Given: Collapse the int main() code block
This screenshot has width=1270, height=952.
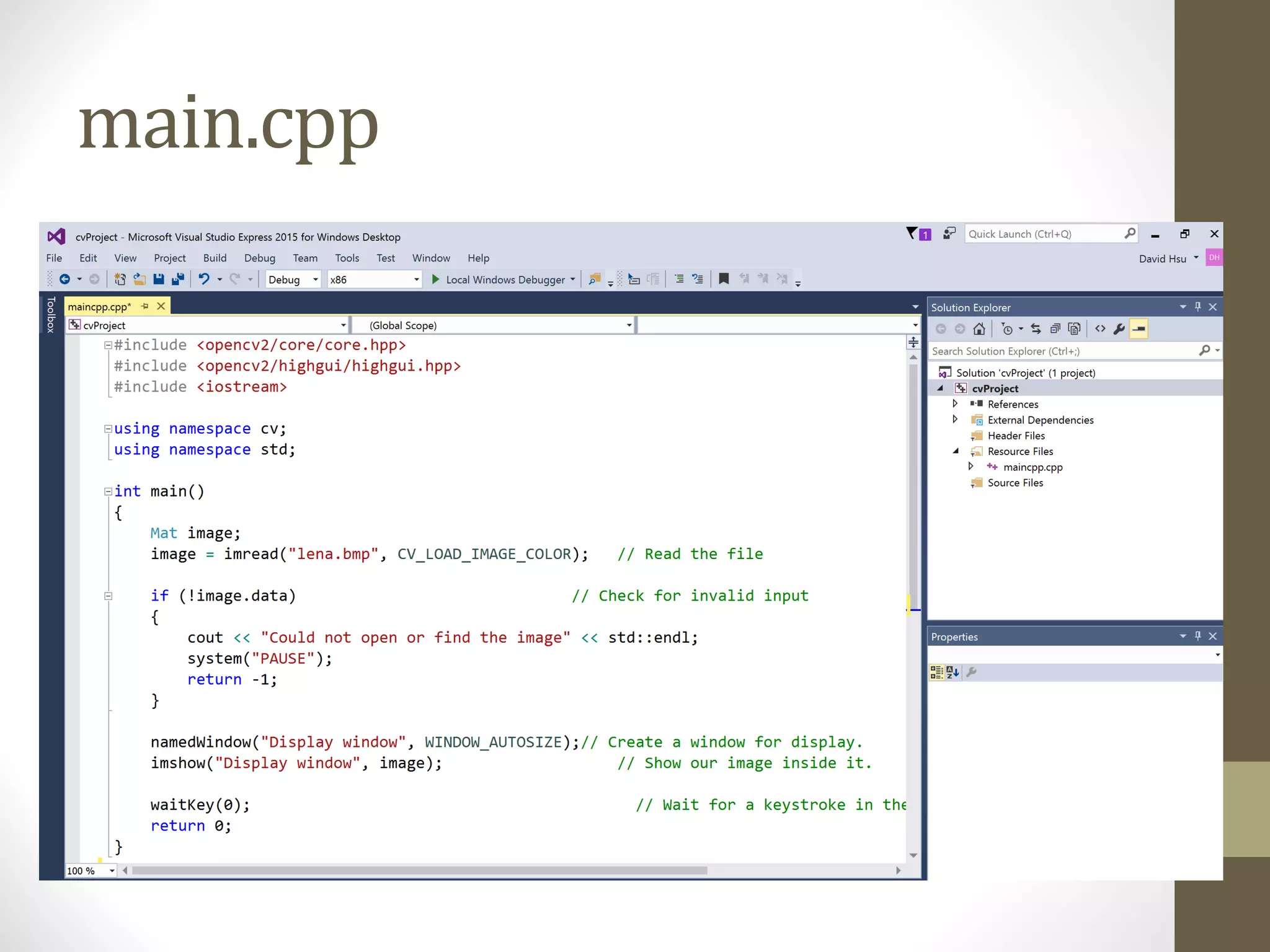Looking at the screenshot, I should 108,491.
